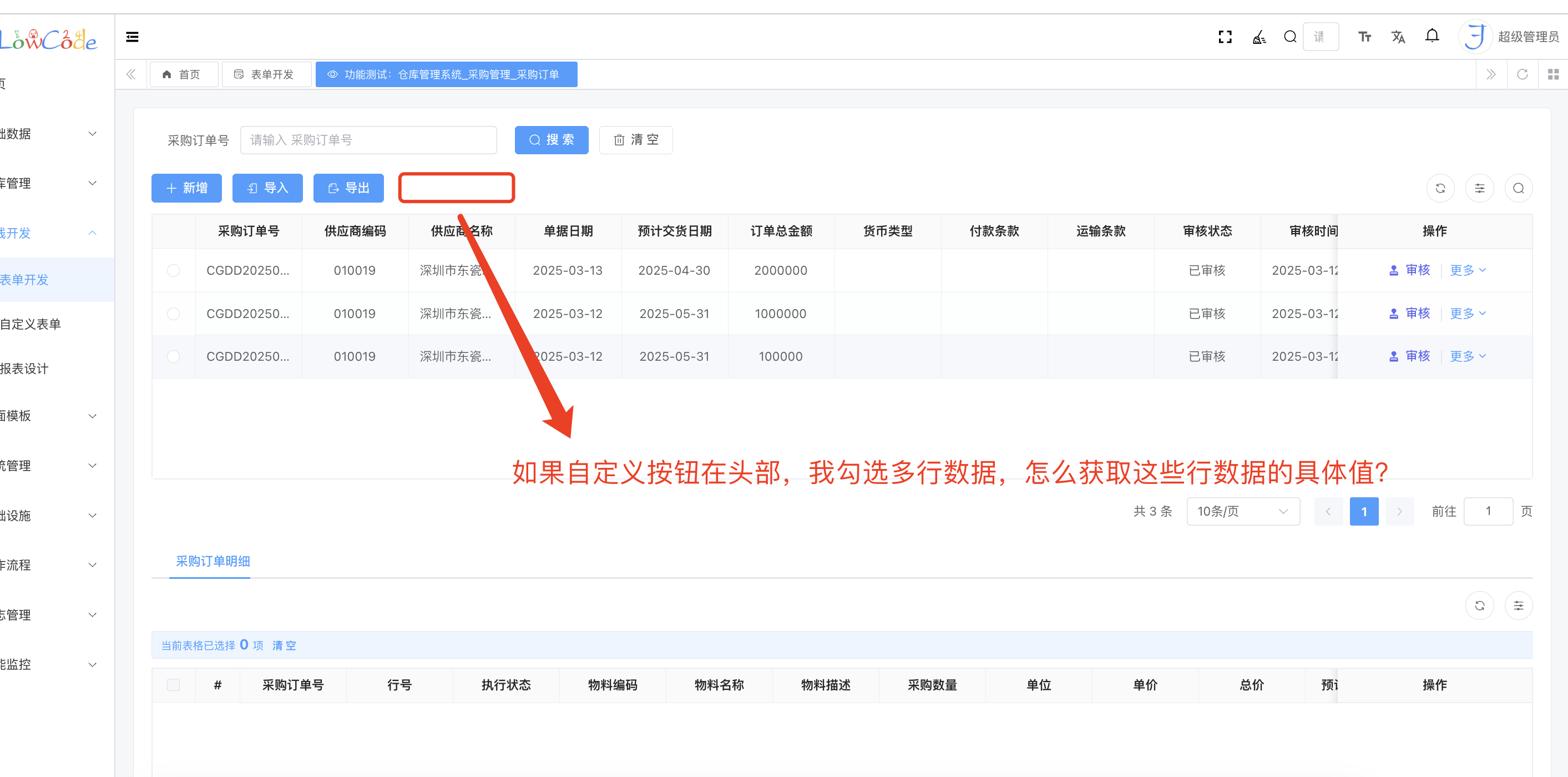This screenshot has height=777, width=1568.
Task: Collapse the 在线开发 sidebar menu chevron
Action: click(93, 233)
